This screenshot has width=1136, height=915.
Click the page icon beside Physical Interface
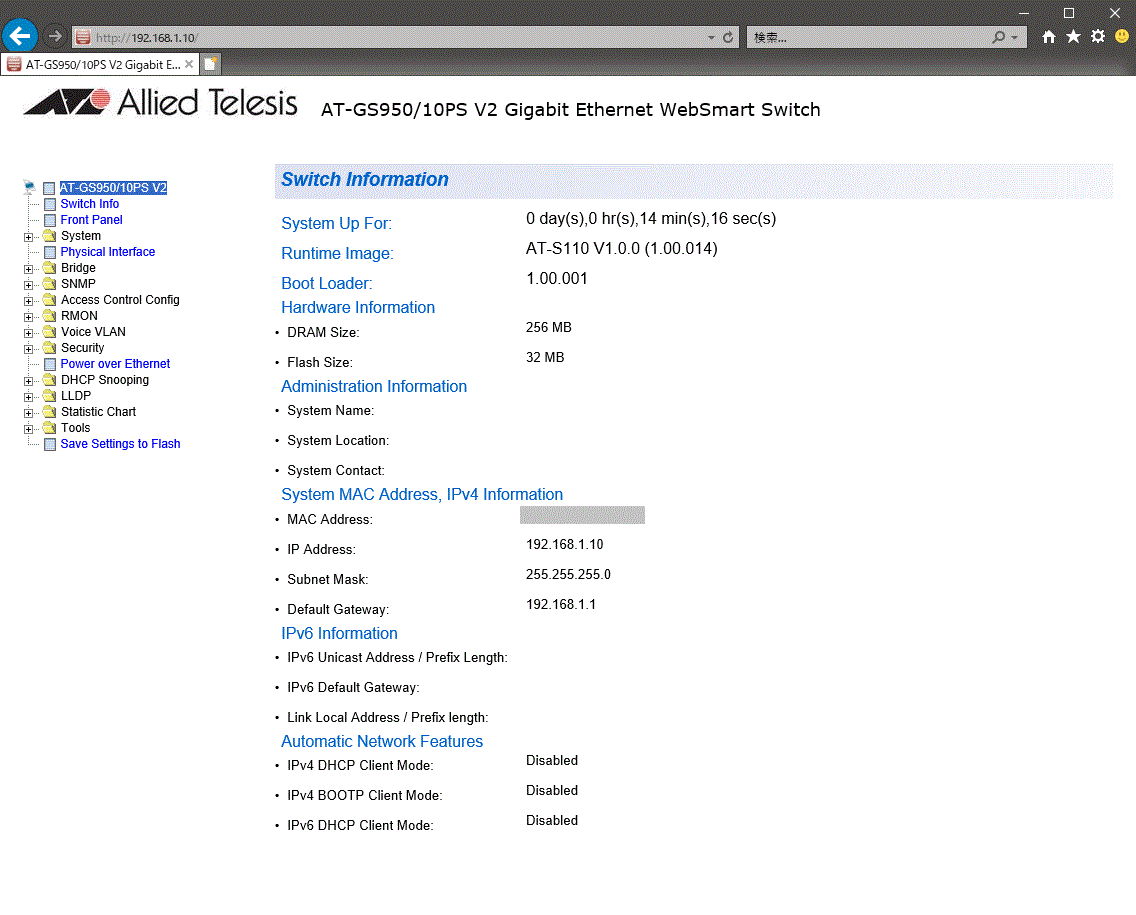[50, 252]
